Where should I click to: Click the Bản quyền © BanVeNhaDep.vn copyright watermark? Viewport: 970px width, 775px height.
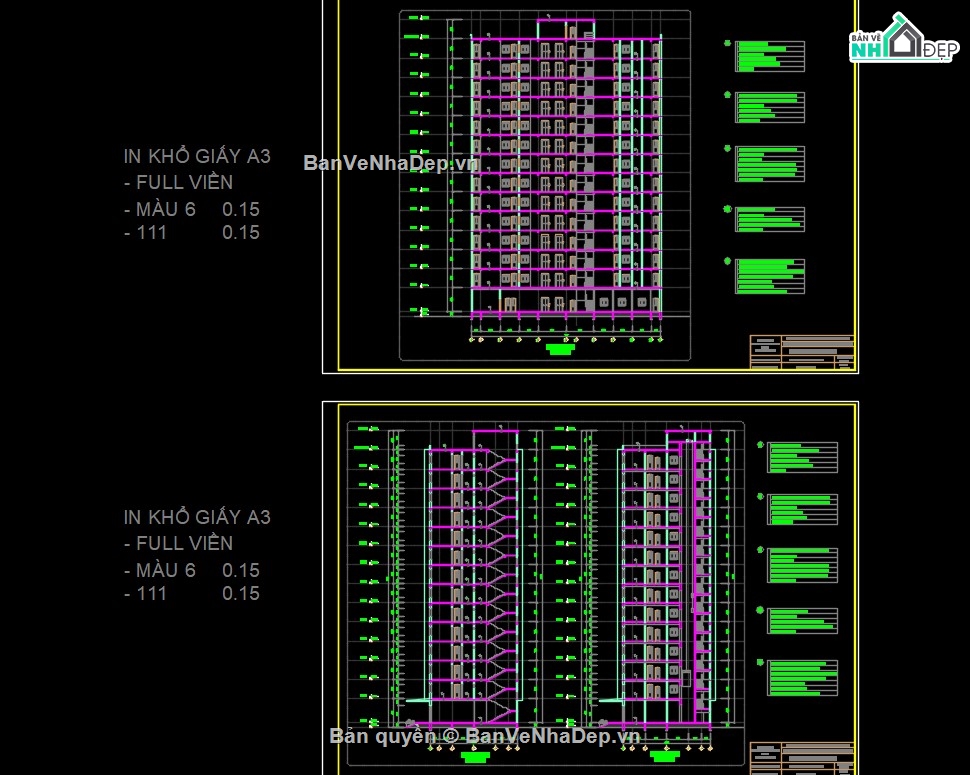click(484, 735)
